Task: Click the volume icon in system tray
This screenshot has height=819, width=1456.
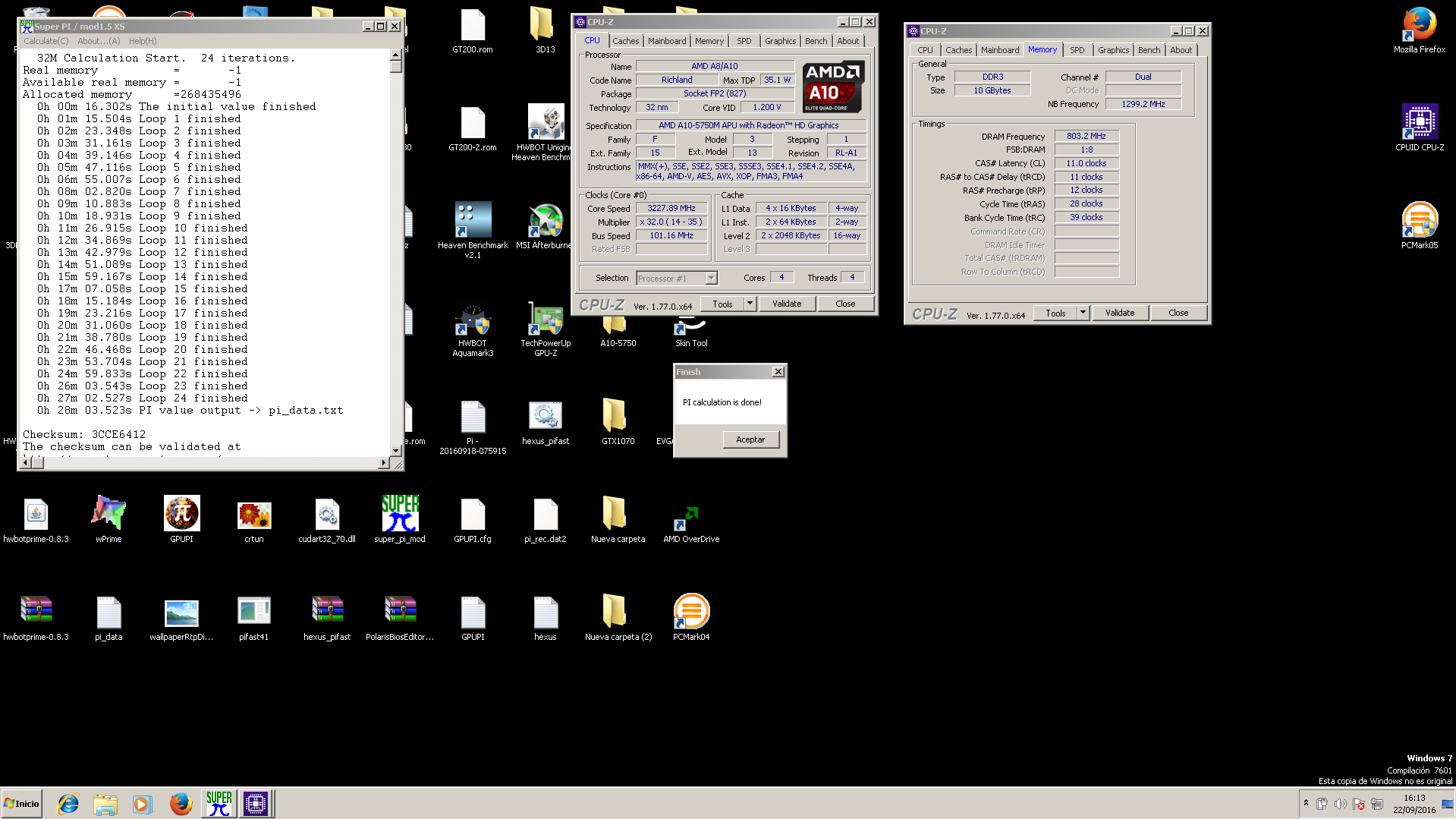Action: [1340, 804]
